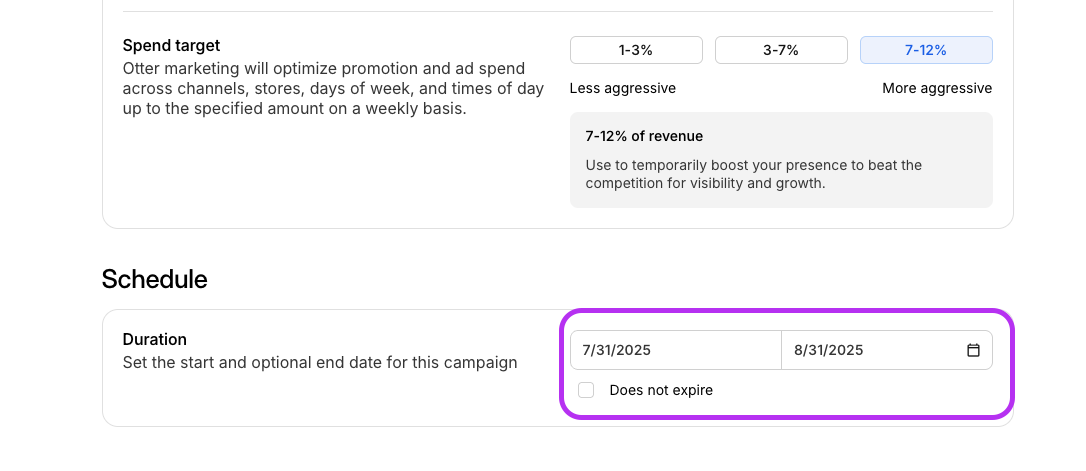Click the Duration setting title
This screenshot has height=471, width=1086.
click(x=154, y=340)
